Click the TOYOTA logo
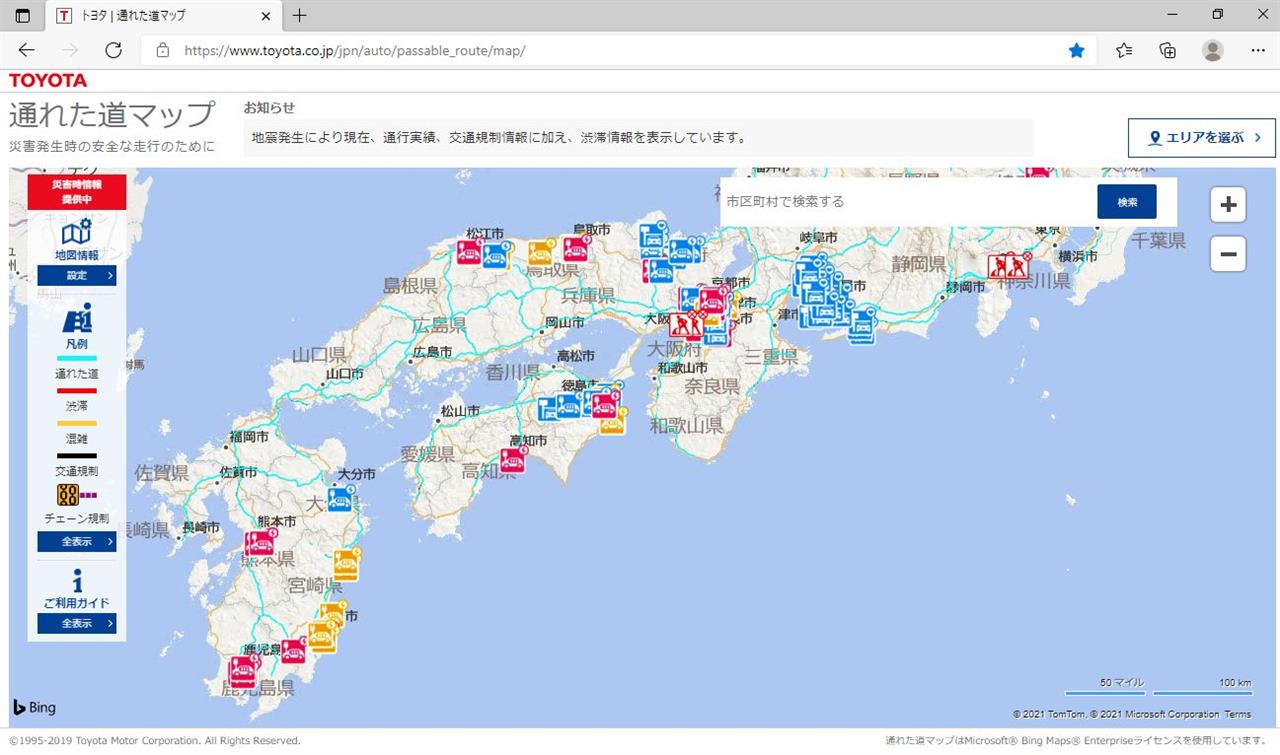Viewport: 1280px width, 755px height. point(48,80)
